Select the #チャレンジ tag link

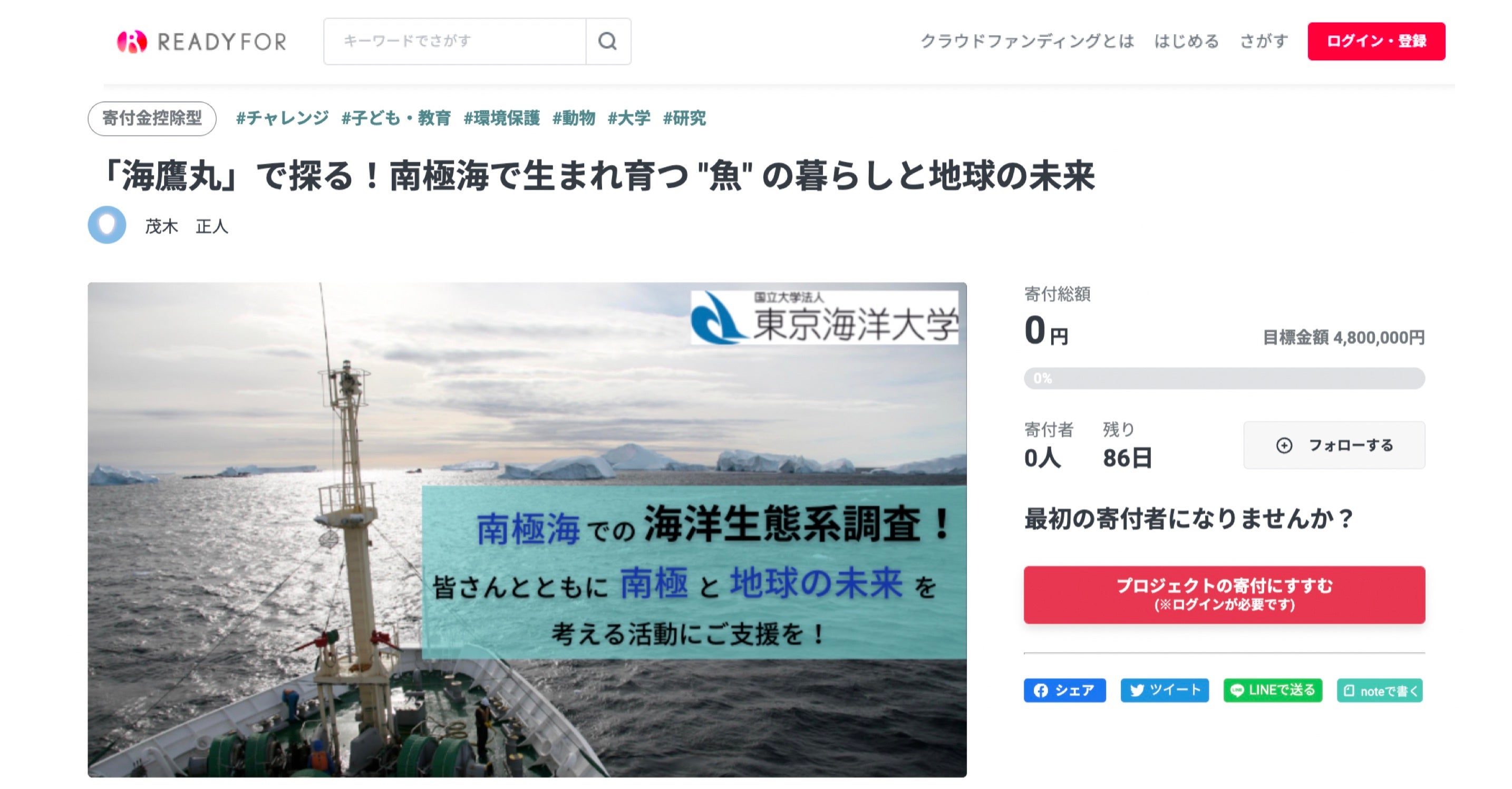pos(283,118)
